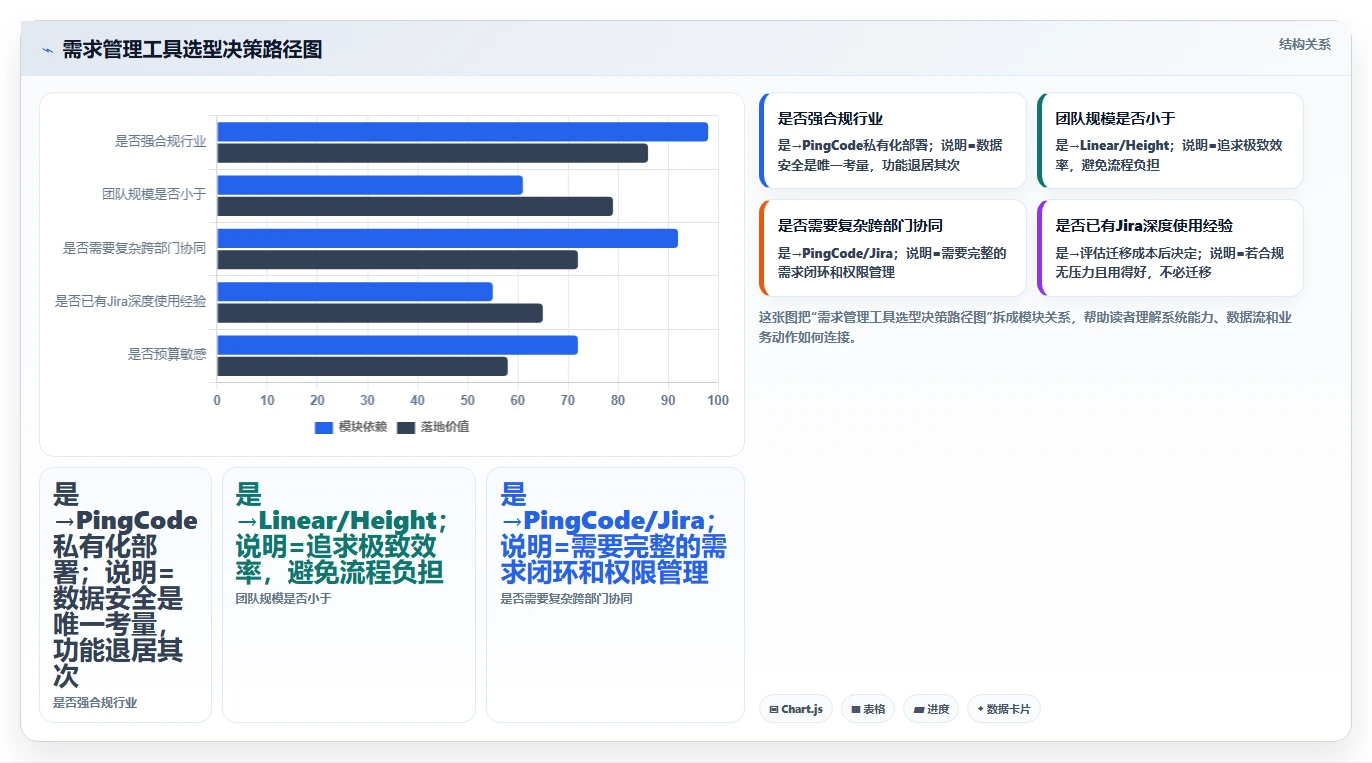This screenshot has height=763, width=1372.
Task: Open the purple-bordered 是否已有Jira深度使用经验 info card
Action: (1170, 248)
